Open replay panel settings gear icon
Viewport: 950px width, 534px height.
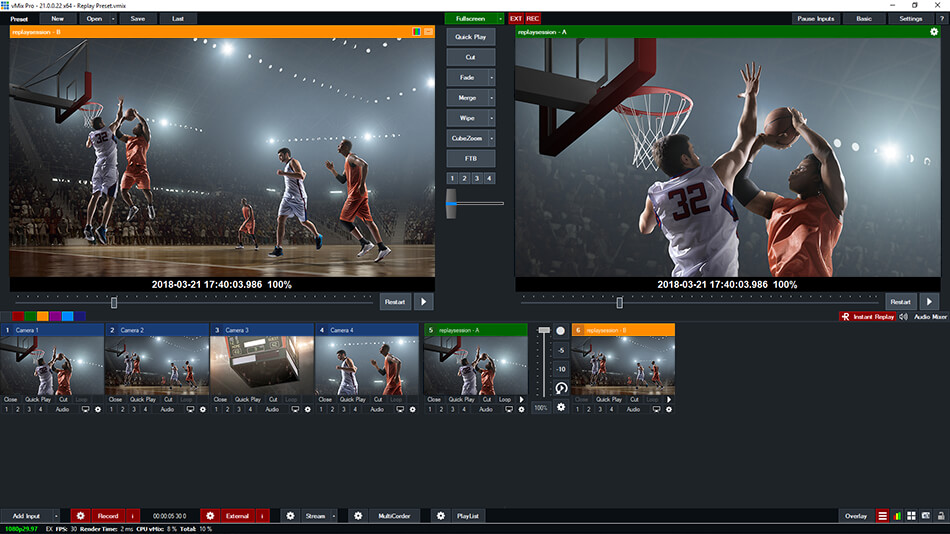pos(561,407)
